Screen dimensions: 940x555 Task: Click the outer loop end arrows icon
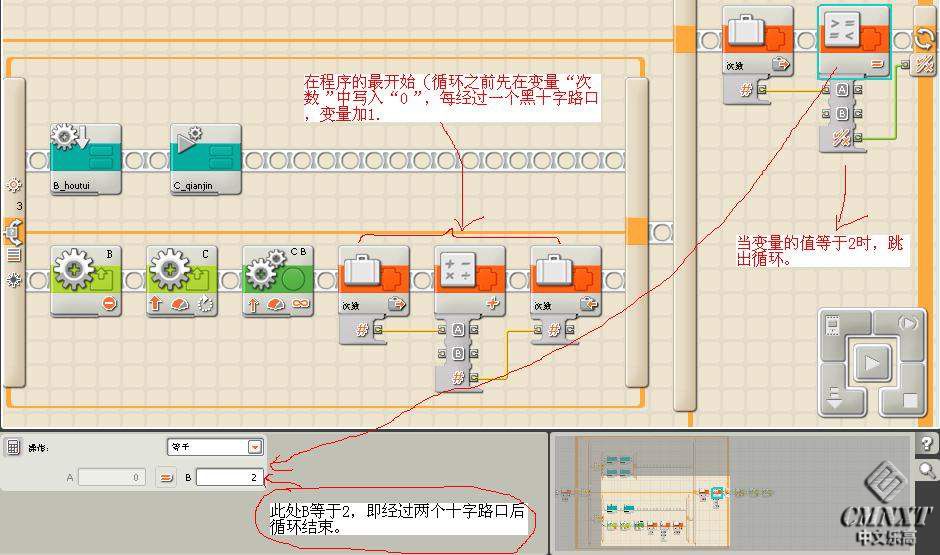click(x=924, y=39)
